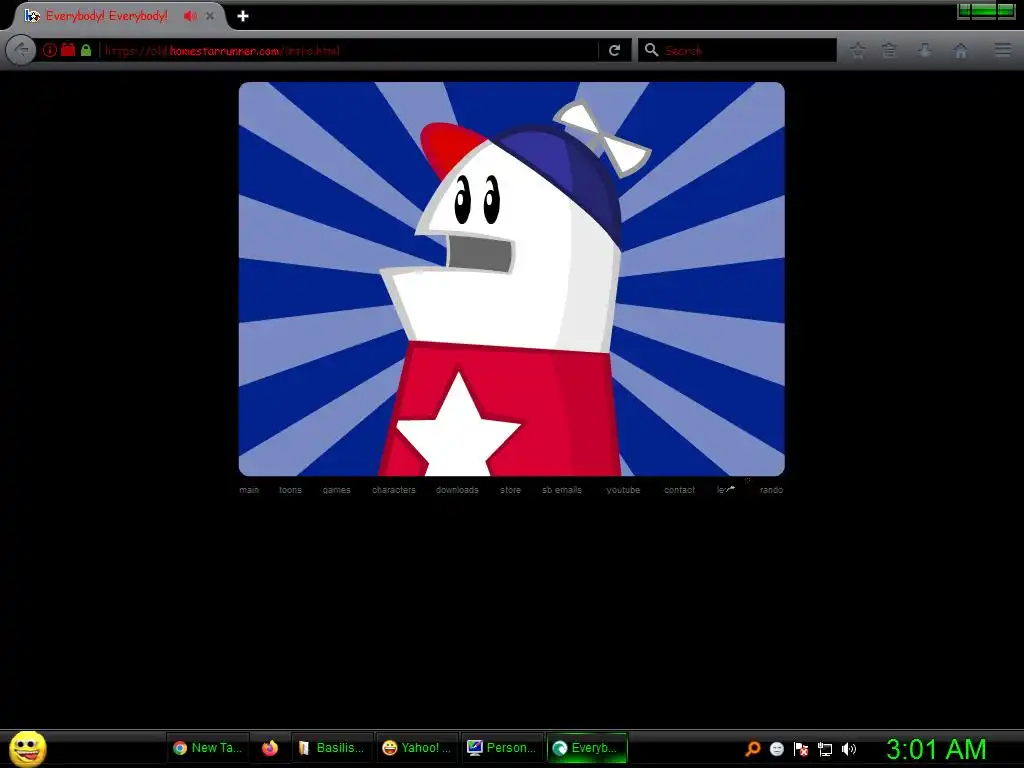Open the action center flag tray icon
Image resolution: width=1024 pixels, height=768 pixels.
(x=801, y=749)
